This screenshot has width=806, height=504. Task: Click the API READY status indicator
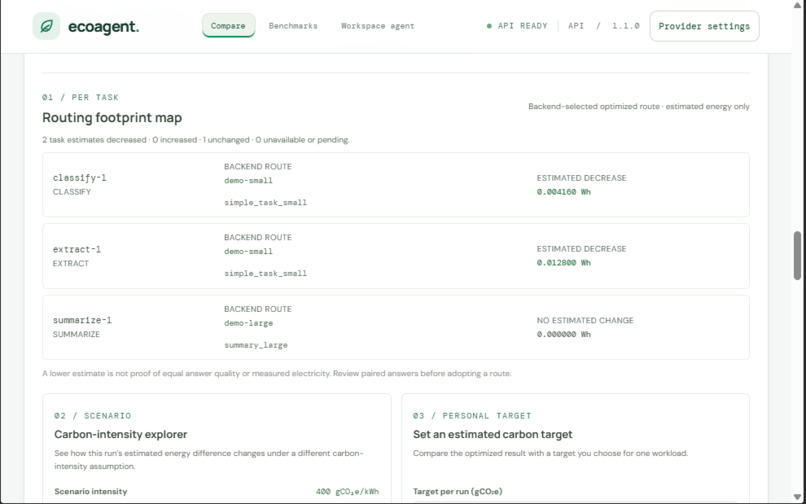point(517,26)
